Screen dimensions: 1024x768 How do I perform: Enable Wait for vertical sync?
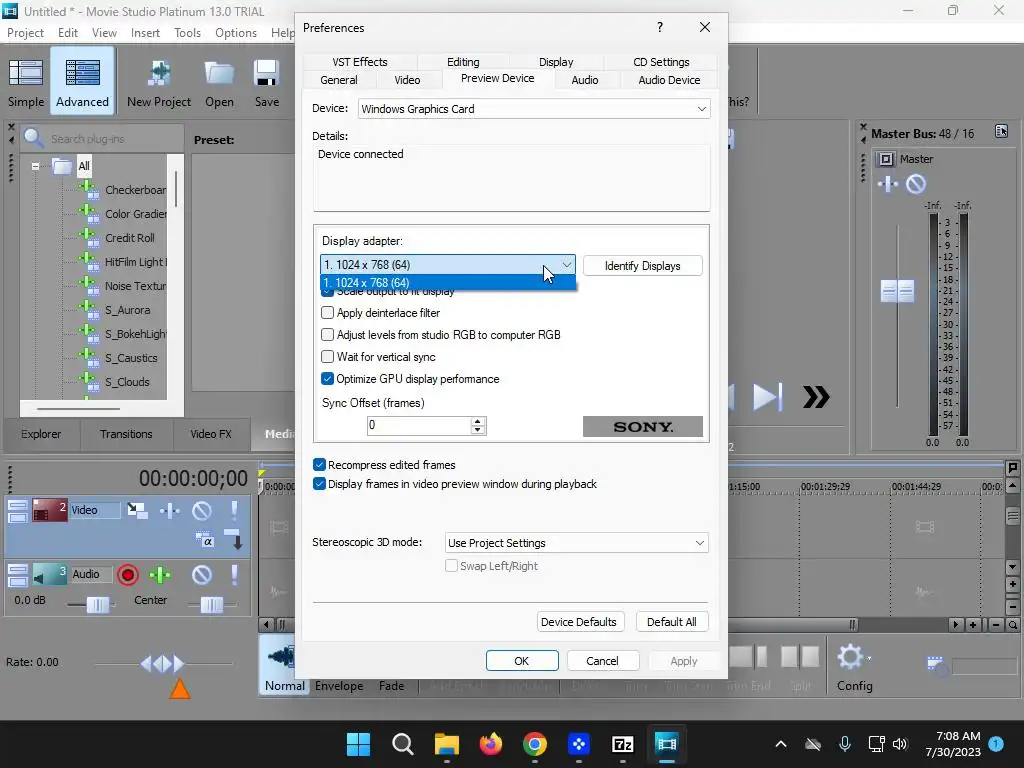click(x=328, y=357)
